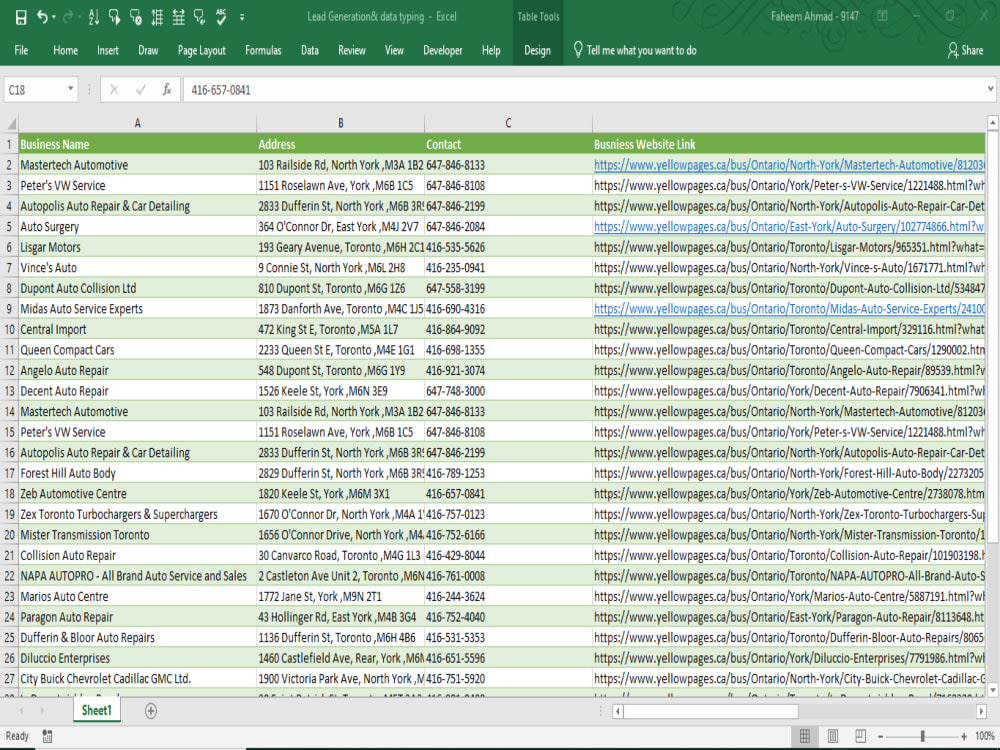This screenshot has height=750, width=1000.
Task: Select the Sheet1 worksheet tab
Action: click(x=96, y=710)
